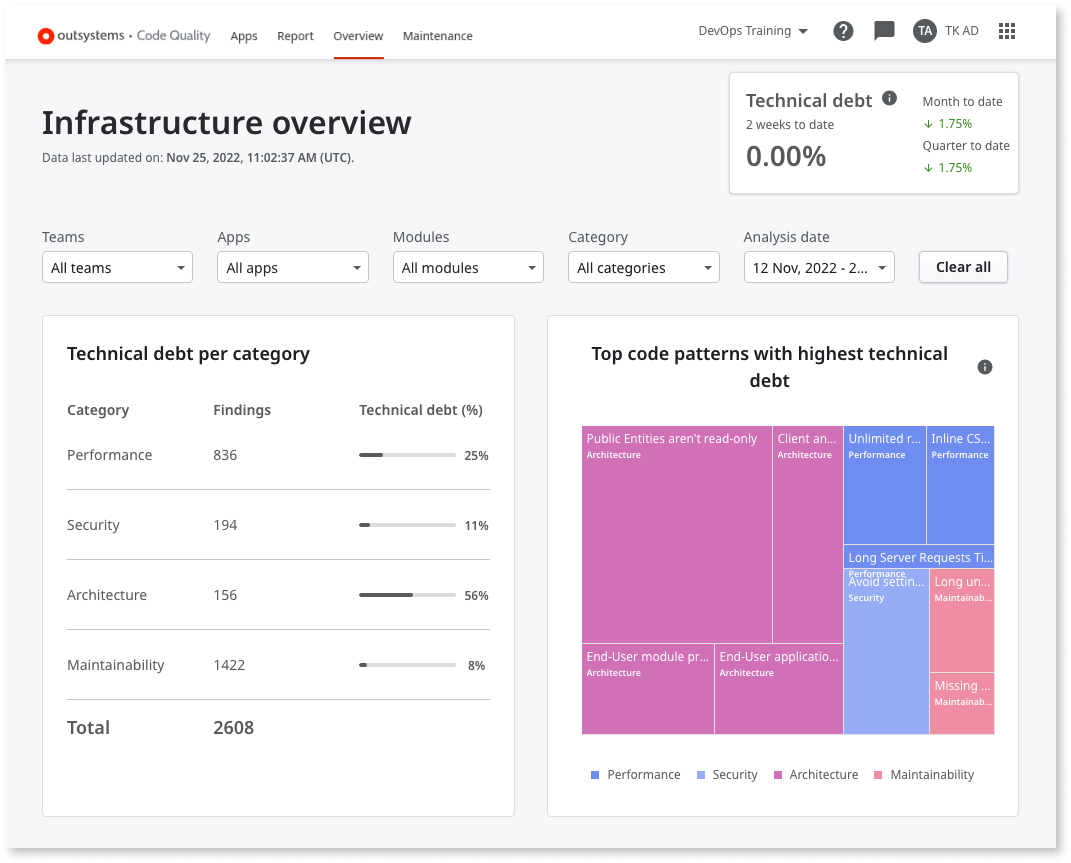Click the Clear all button
The height and width of the screenshot is (863, 1071).
tap(963, 267)
